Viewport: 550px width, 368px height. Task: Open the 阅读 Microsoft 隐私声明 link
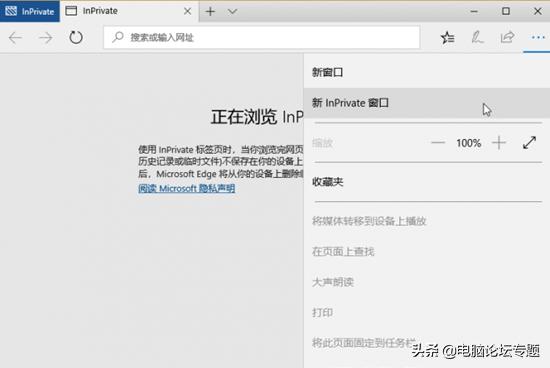187,189
